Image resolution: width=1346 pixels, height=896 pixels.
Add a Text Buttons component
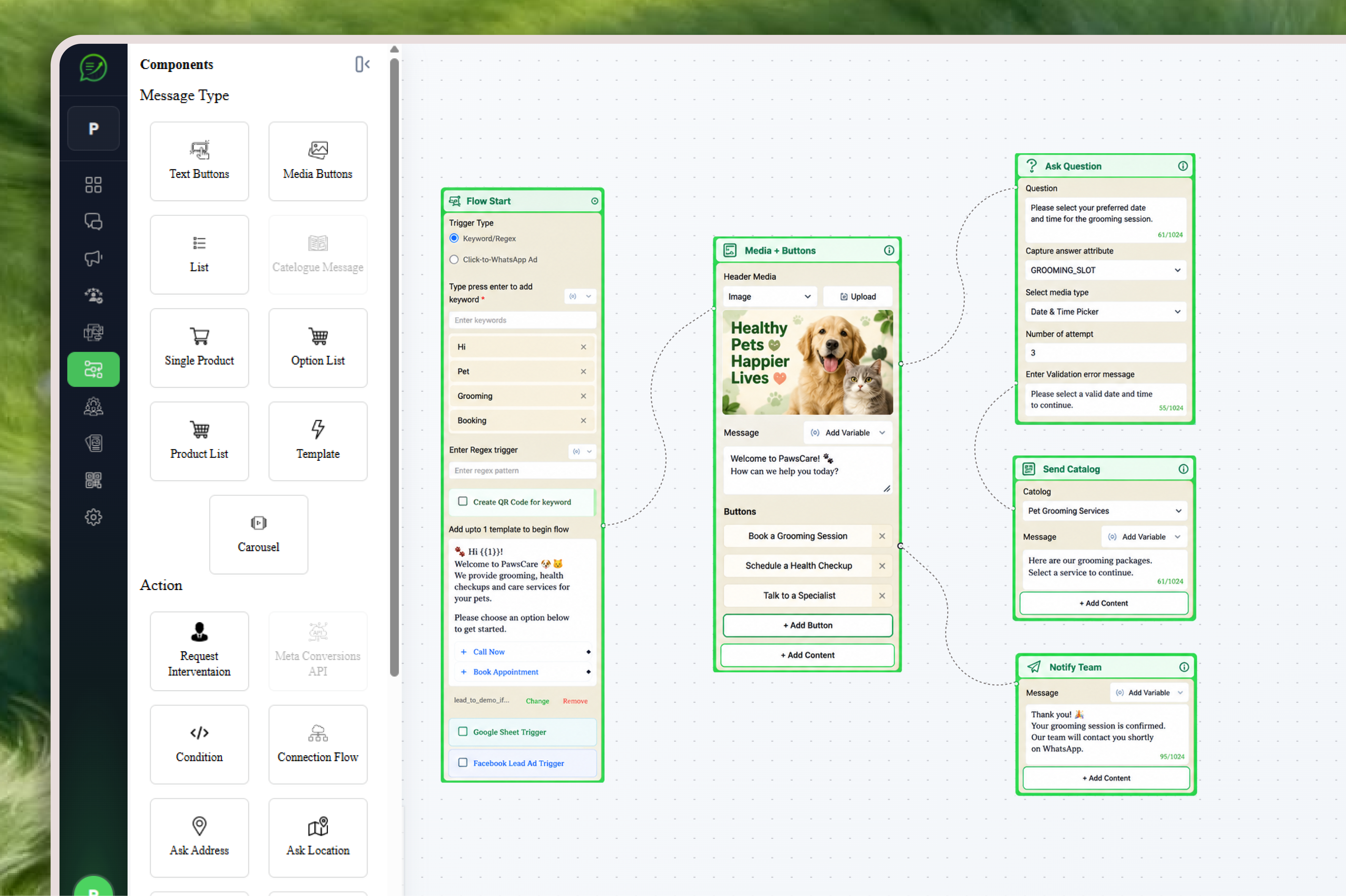pyautogui.click(x=199, y=161)
